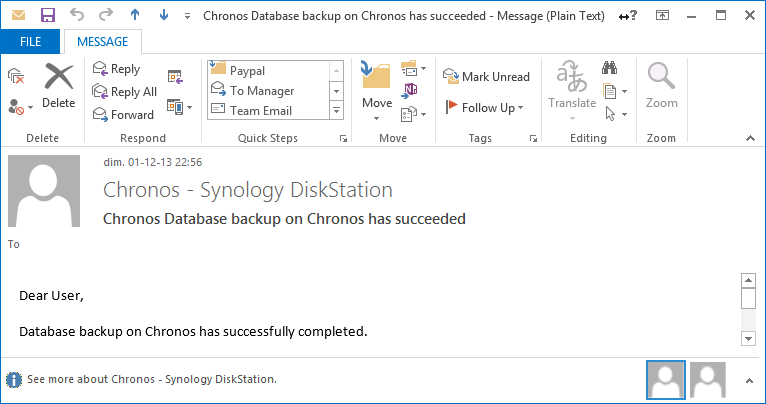Image resolution: width=766 pixels, height=404 pixels.
Task: Collapse the ribbon with the chevron
Action: tap(750, 139)
